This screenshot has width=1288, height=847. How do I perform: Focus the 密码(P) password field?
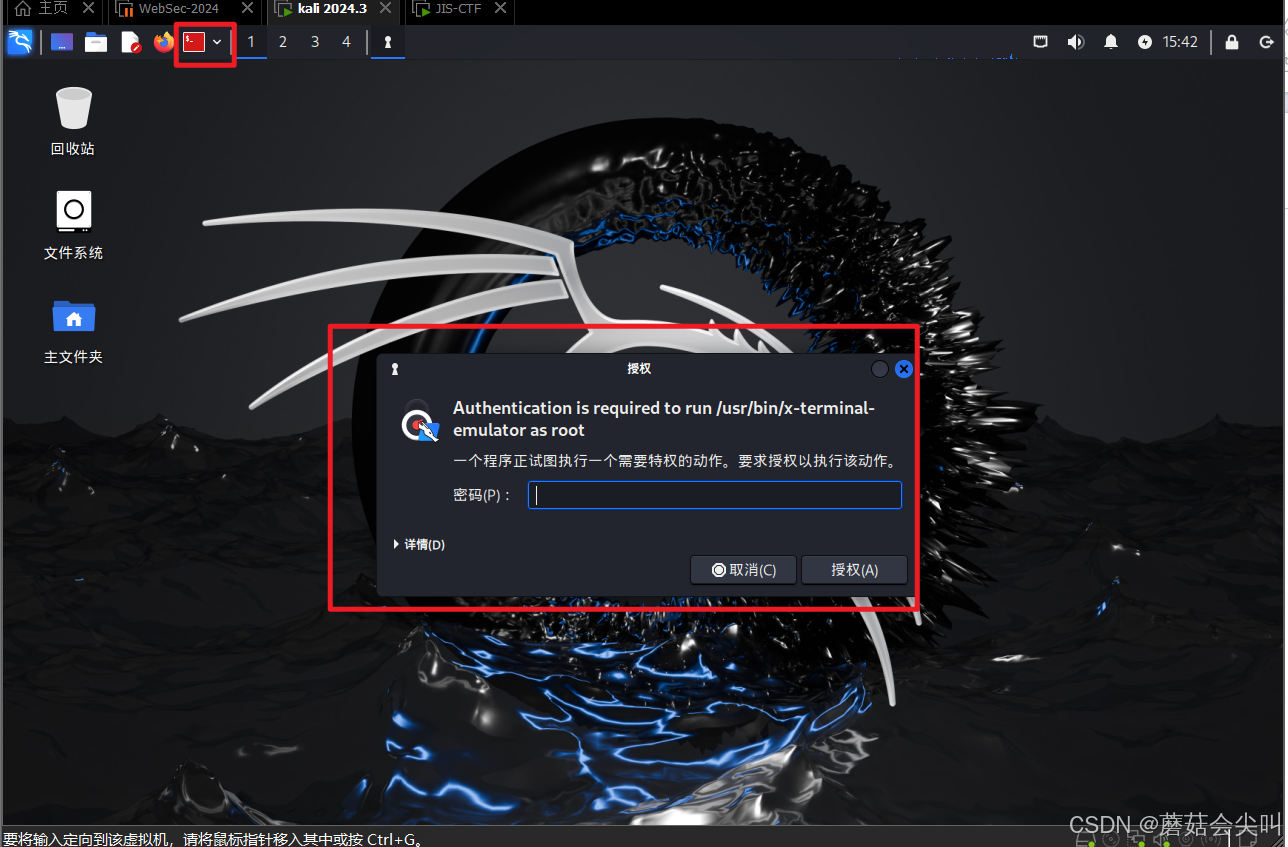tap(715, 495)
